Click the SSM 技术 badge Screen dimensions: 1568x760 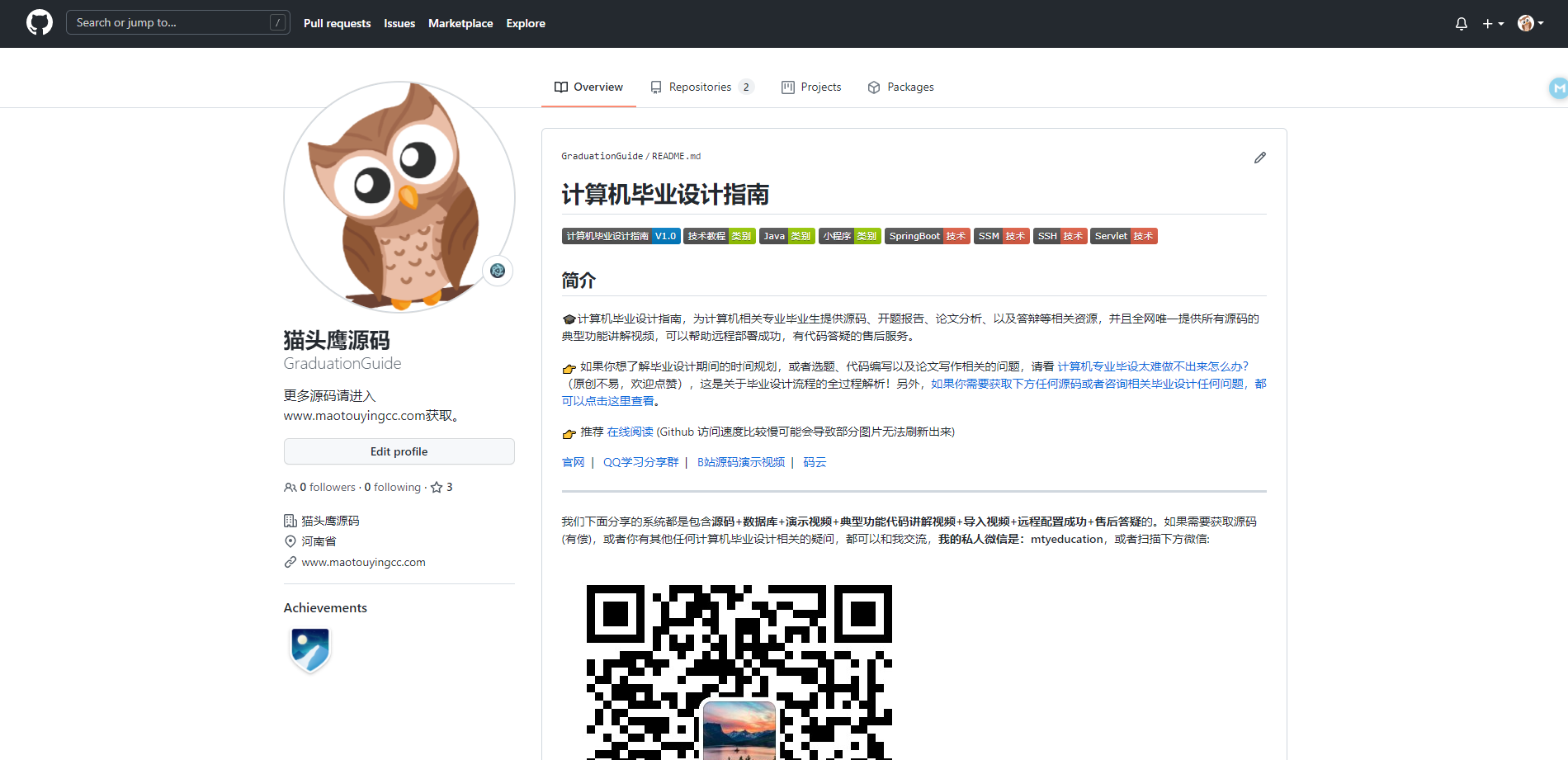(x=1002, y=236)
